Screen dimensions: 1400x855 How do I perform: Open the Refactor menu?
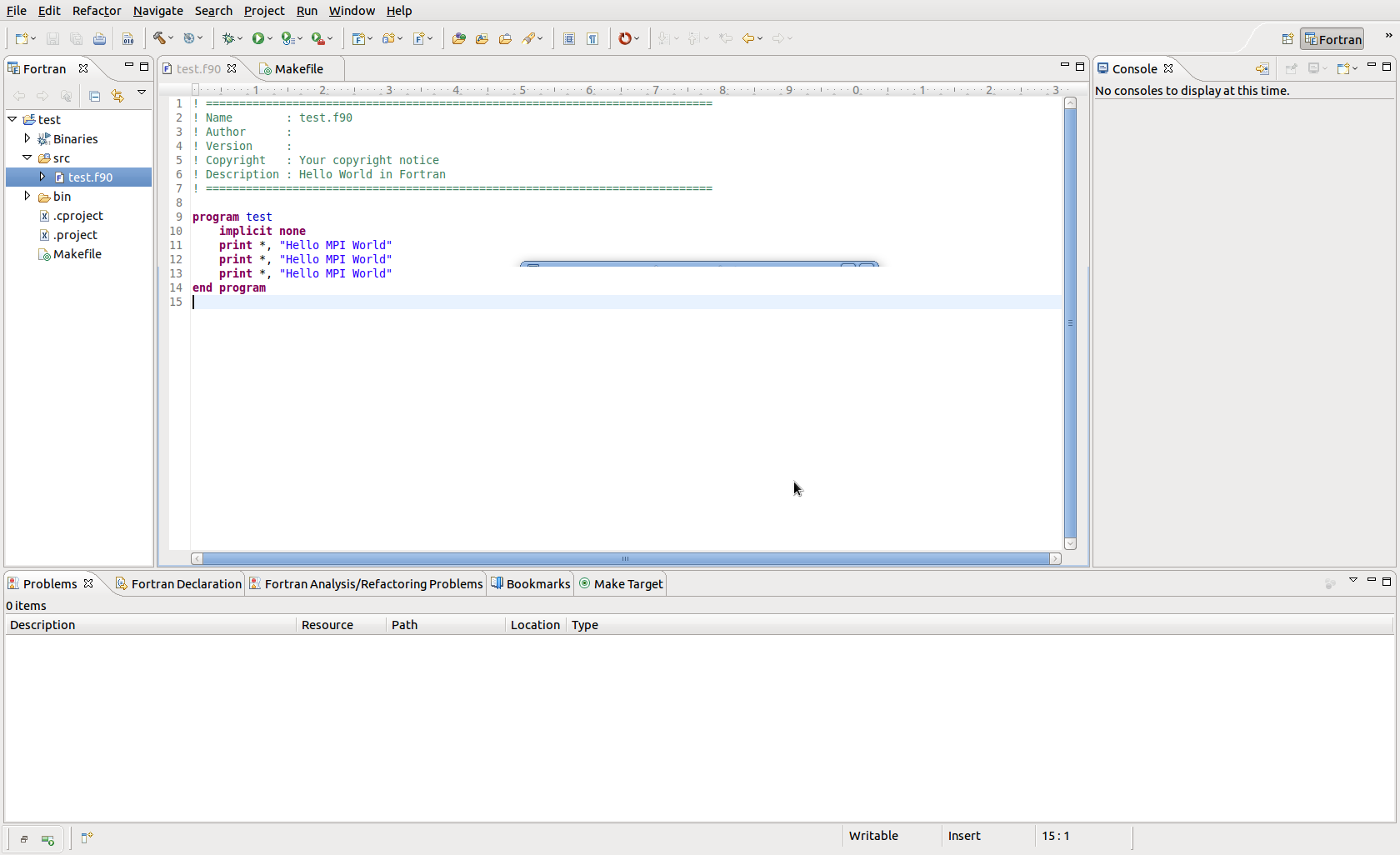pyautogui.click(x=97, y=11)
